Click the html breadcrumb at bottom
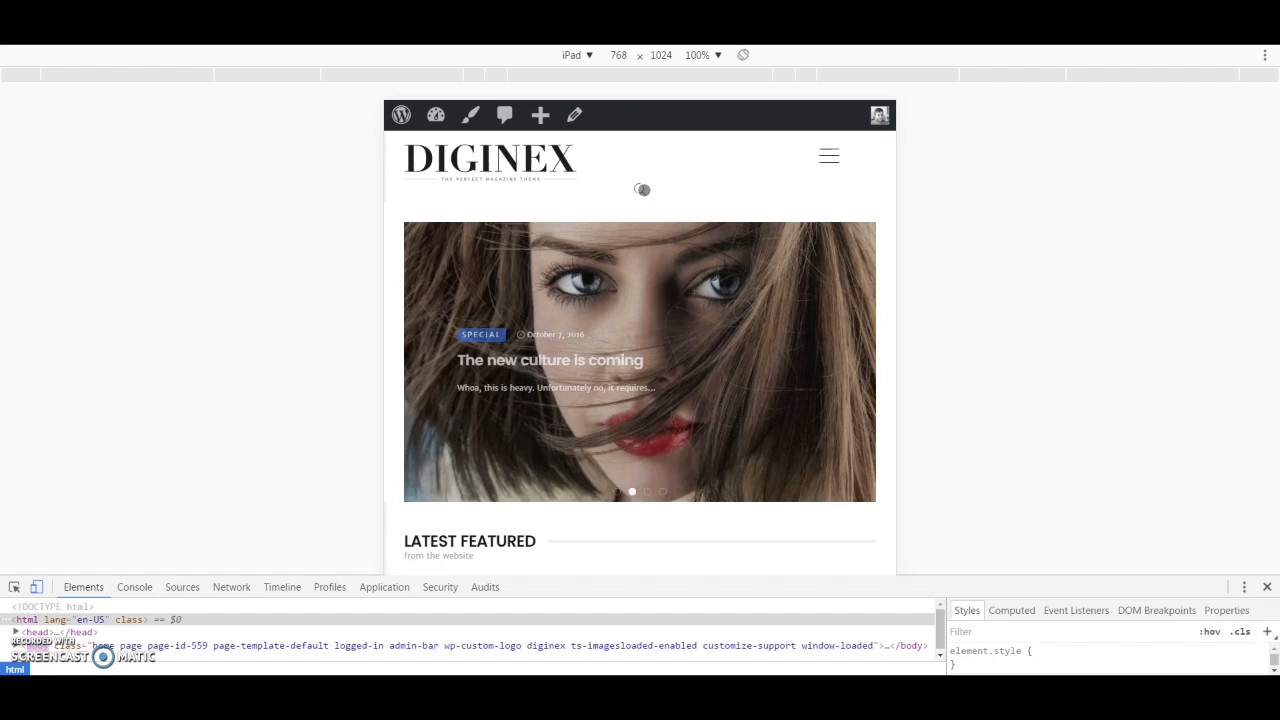Image resolution: width=1280 pixels, height=720 pixels. 15,670
